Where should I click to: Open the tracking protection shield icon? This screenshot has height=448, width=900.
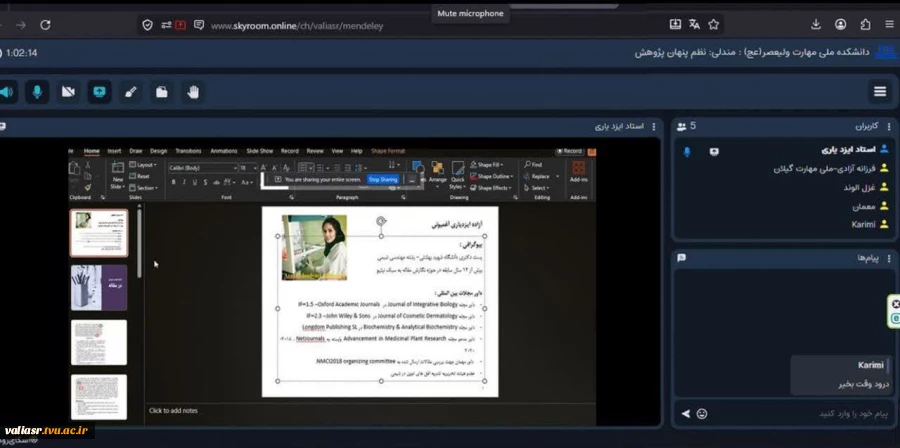pos(148,25)
